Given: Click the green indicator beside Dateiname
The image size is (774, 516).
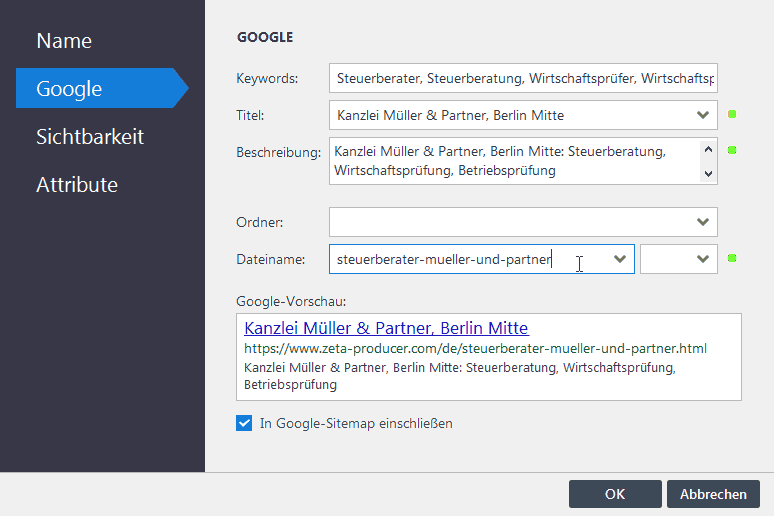Looking at the screenshot, I should (x=732, y=258).
